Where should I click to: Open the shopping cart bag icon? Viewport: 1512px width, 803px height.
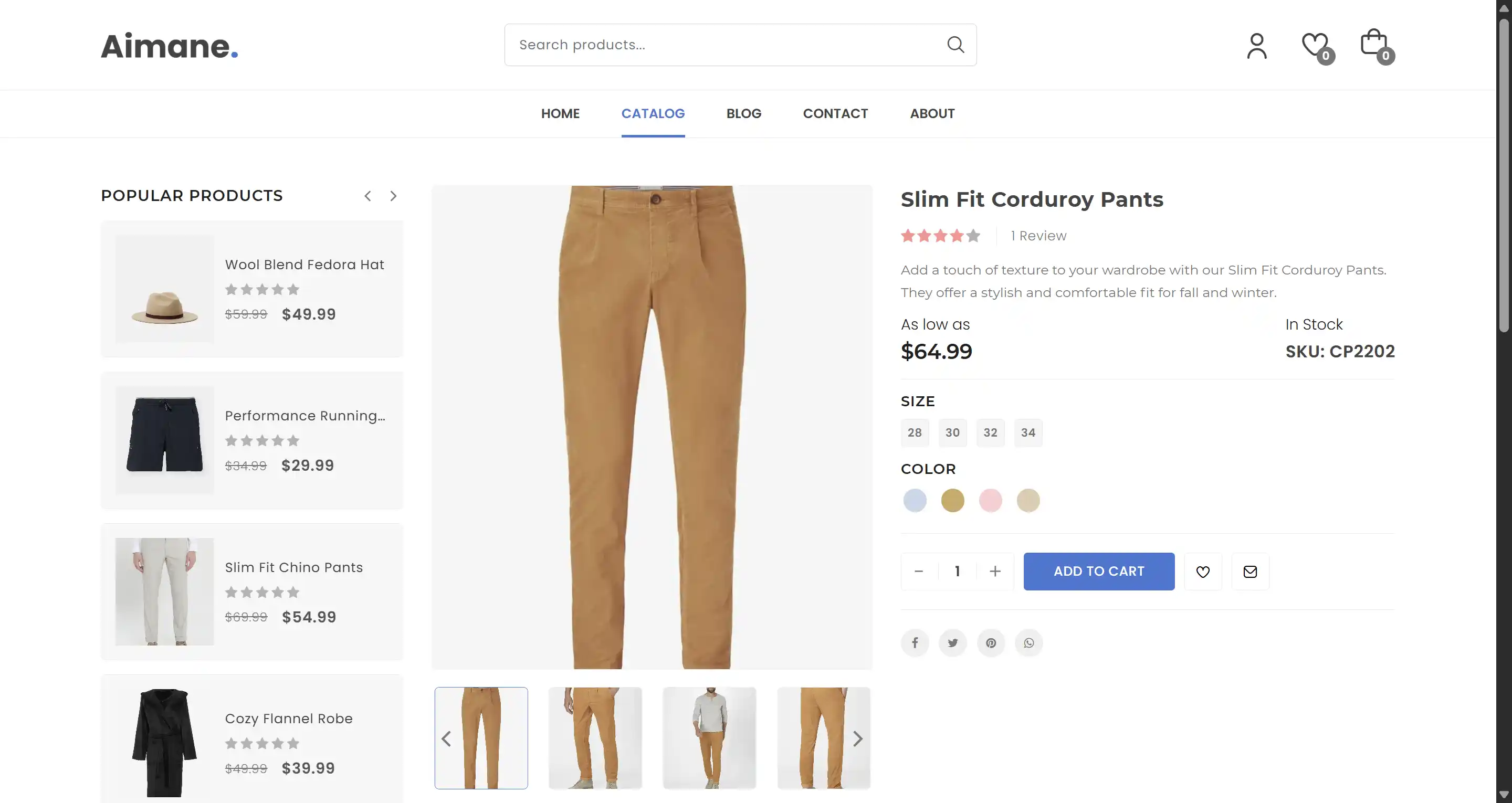pyautogui.click(x=1373, y=44)
